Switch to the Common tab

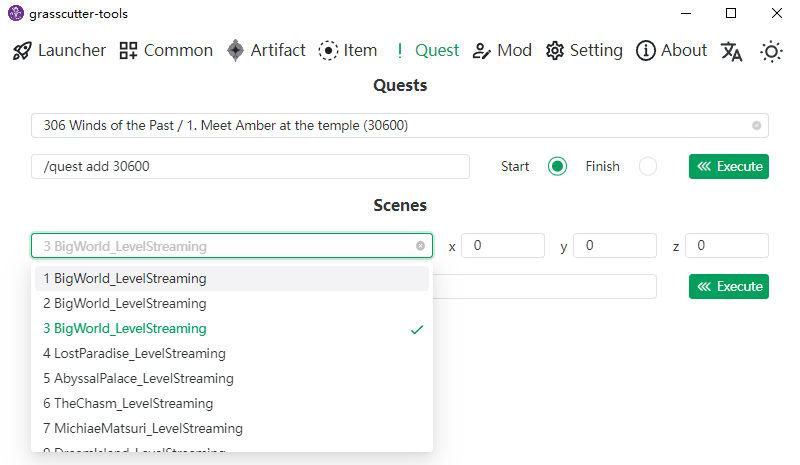(x=166, y=51)
